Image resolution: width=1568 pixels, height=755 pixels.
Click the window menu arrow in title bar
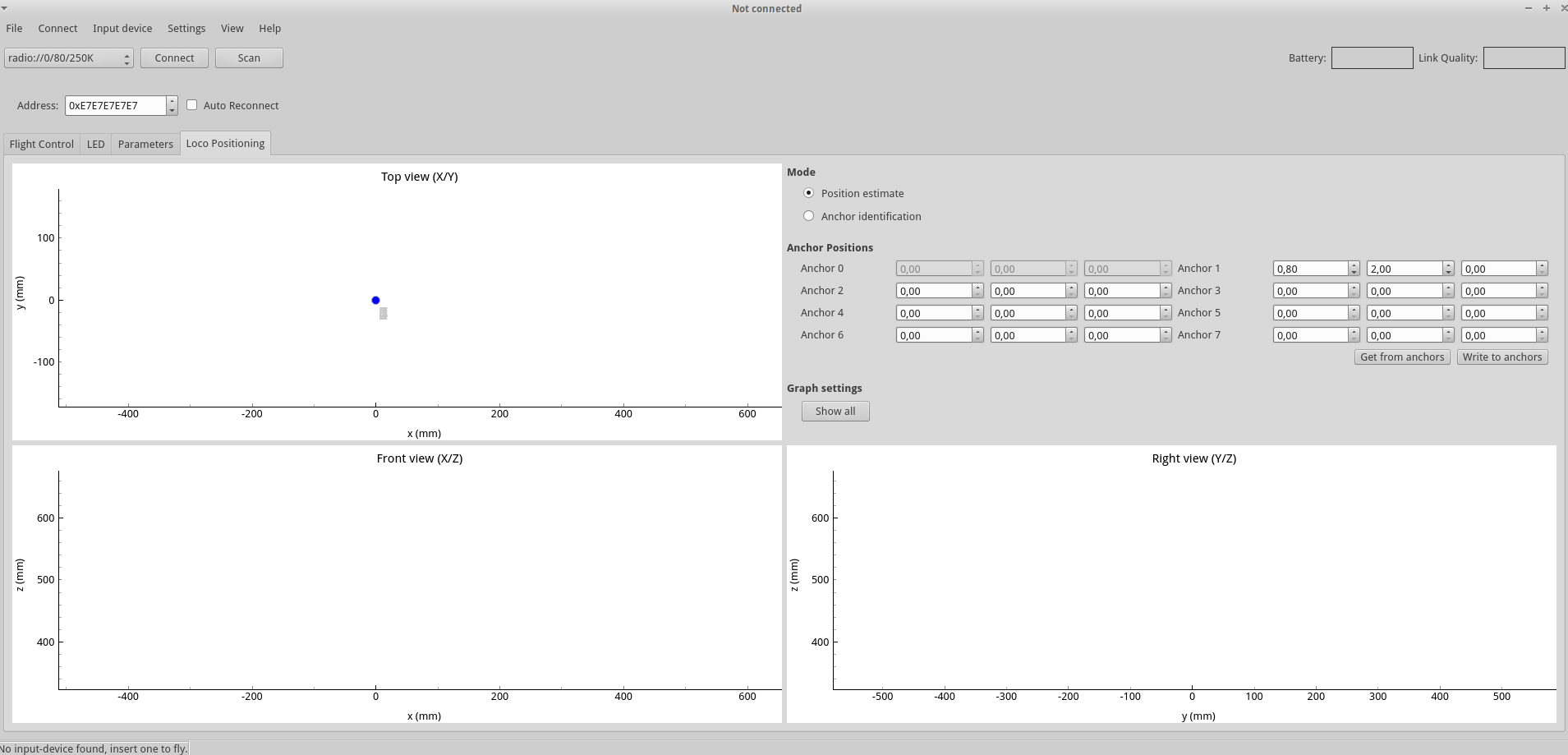(x=5, y=7)
